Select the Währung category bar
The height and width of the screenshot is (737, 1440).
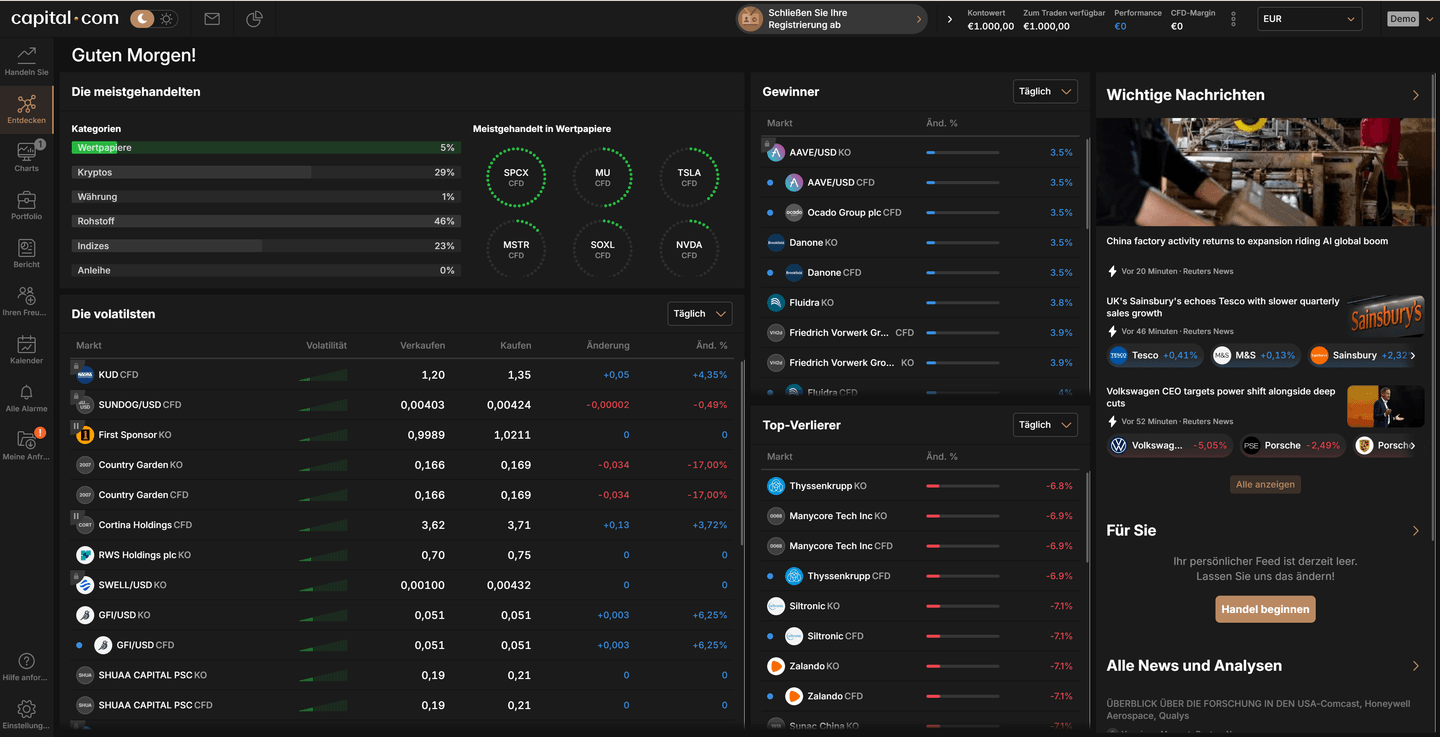coord(266,197)
